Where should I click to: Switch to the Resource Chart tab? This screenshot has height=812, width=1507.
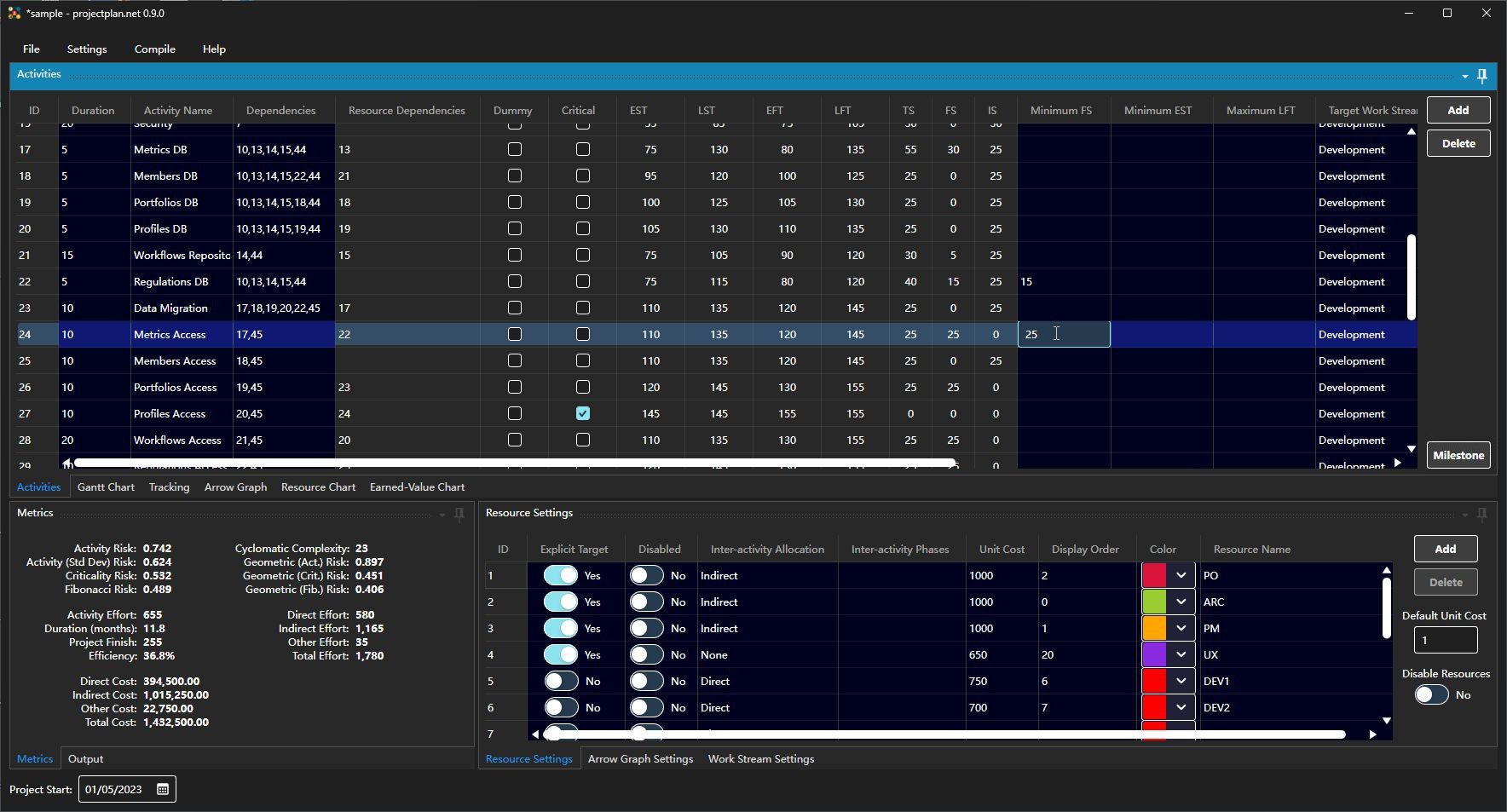coord(318,487)
